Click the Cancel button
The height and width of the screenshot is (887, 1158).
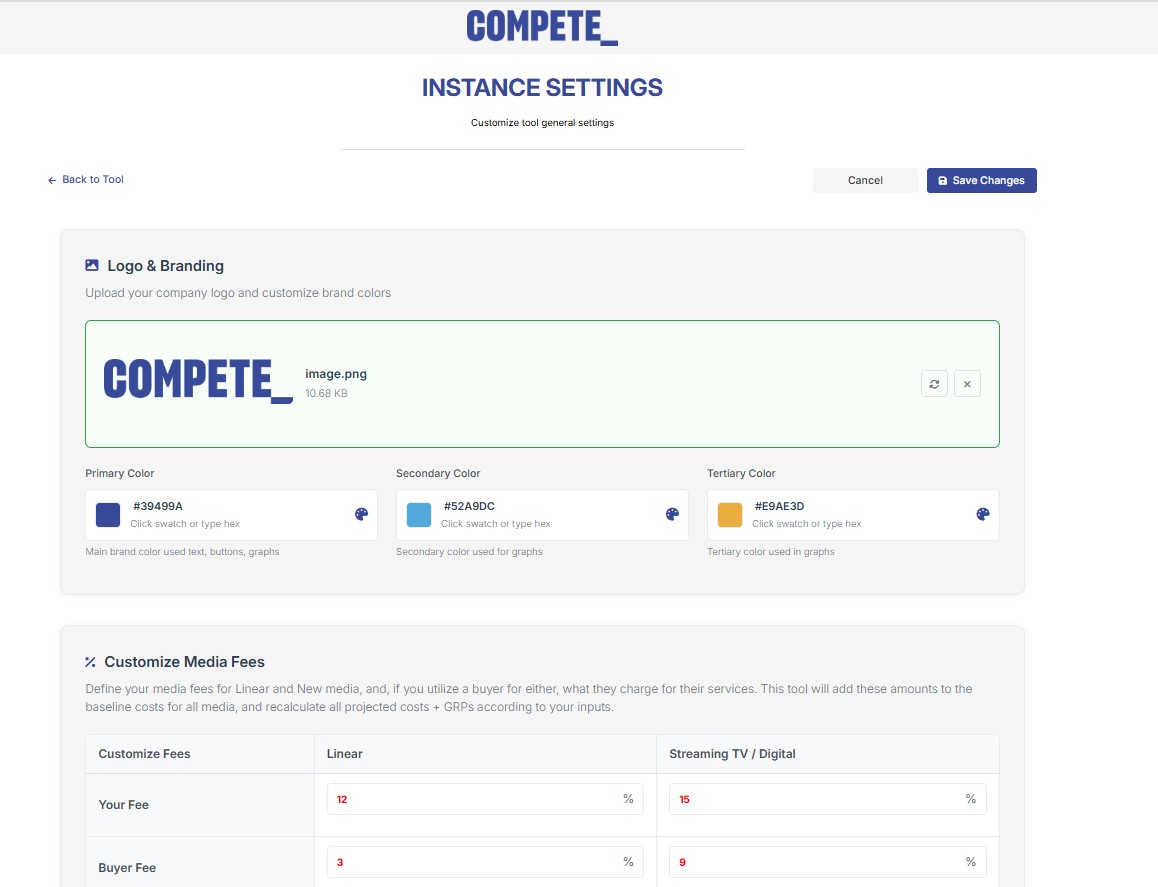coord(865,180)
